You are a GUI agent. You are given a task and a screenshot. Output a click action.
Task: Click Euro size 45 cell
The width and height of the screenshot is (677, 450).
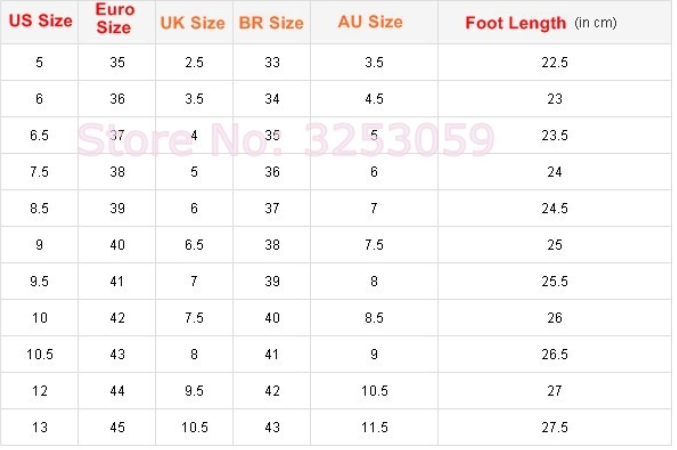[x=116, y=428]
